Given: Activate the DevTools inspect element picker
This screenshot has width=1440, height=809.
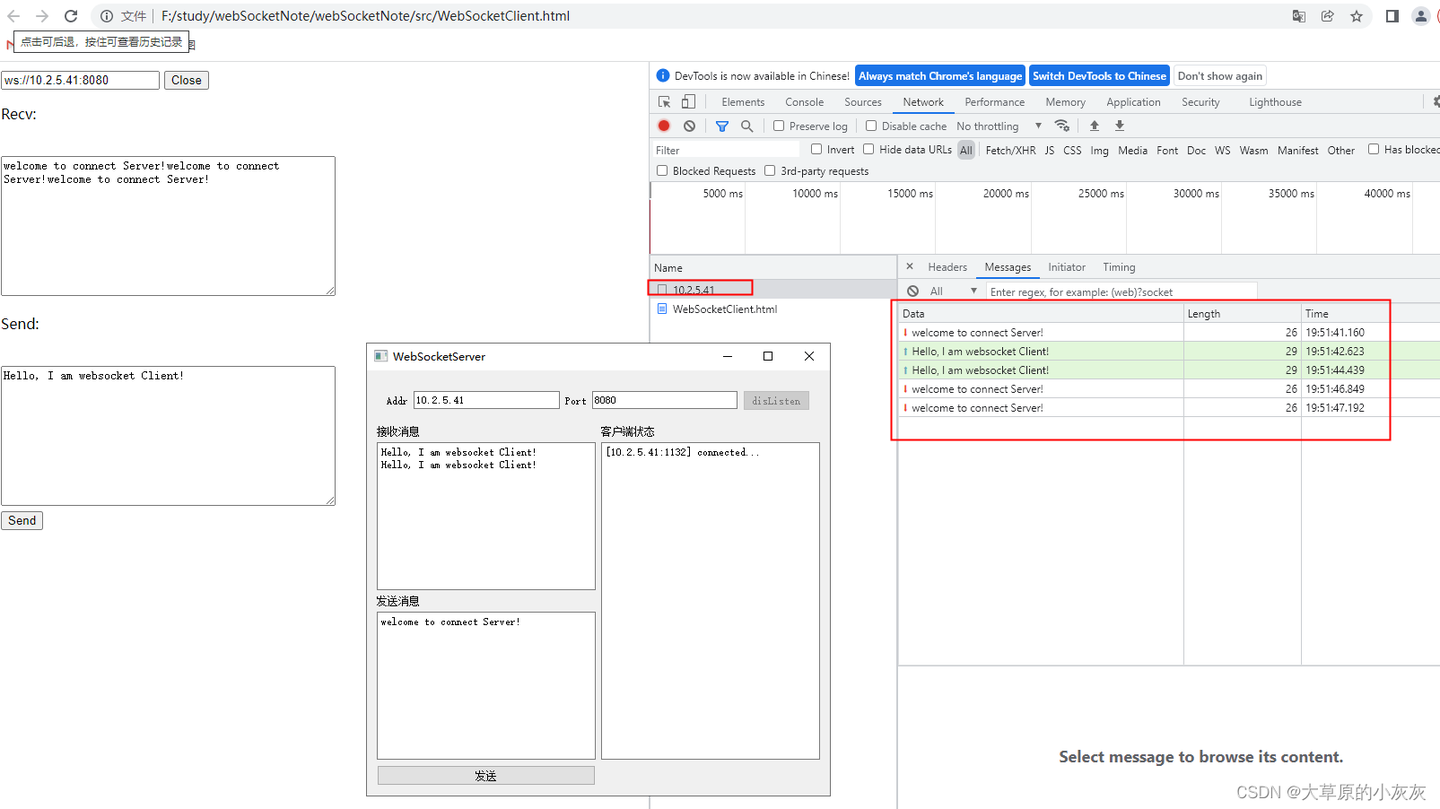Looking at the screenshot, I should [664, 102].
